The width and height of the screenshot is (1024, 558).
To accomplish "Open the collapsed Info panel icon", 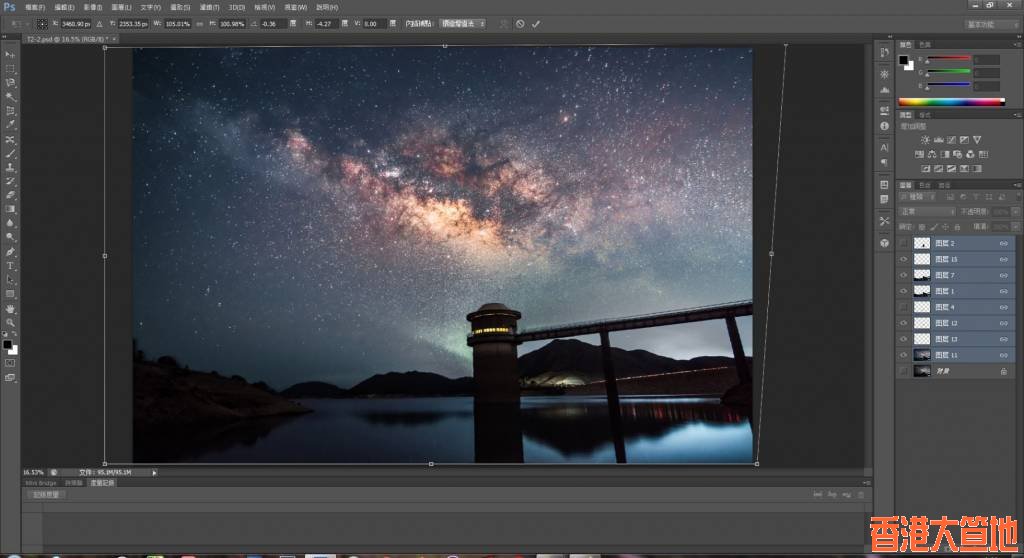I will (884, 126).
